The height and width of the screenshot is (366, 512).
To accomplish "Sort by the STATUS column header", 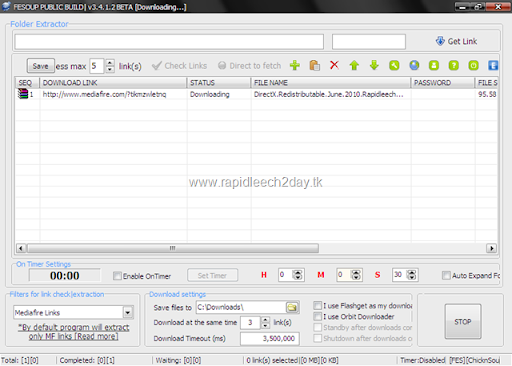I will click(x=219, y=83).
